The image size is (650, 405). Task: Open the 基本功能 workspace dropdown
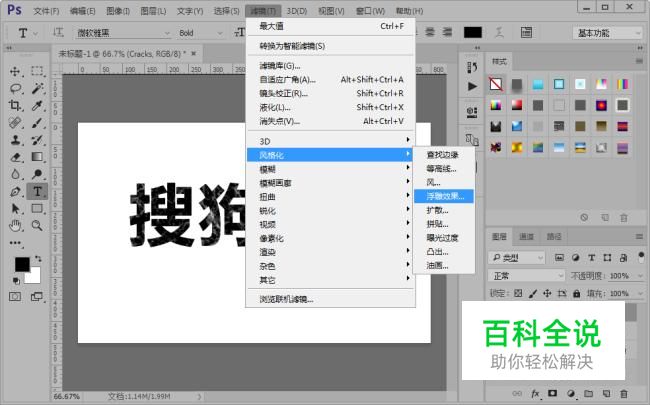coord(608,33)
